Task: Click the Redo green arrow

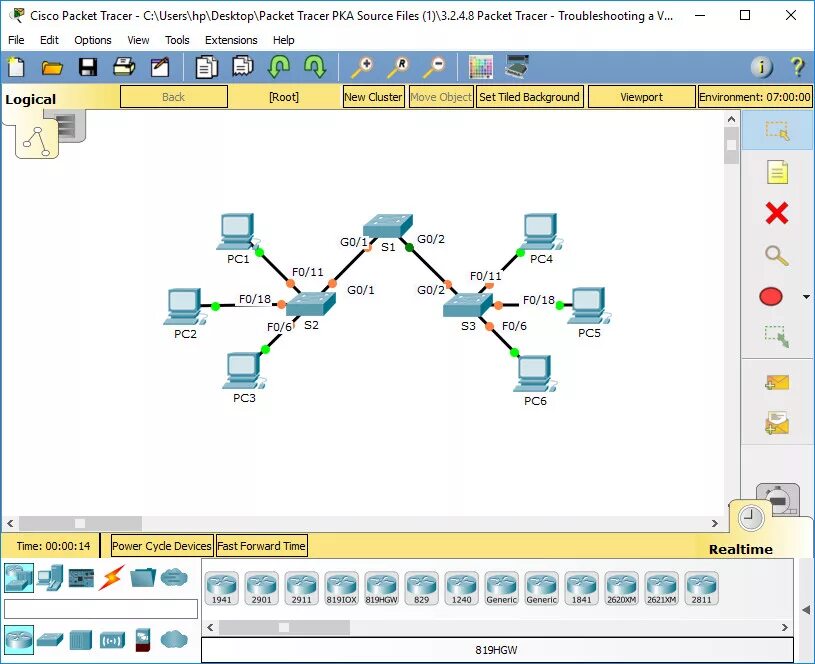Action: coord(315,68)
